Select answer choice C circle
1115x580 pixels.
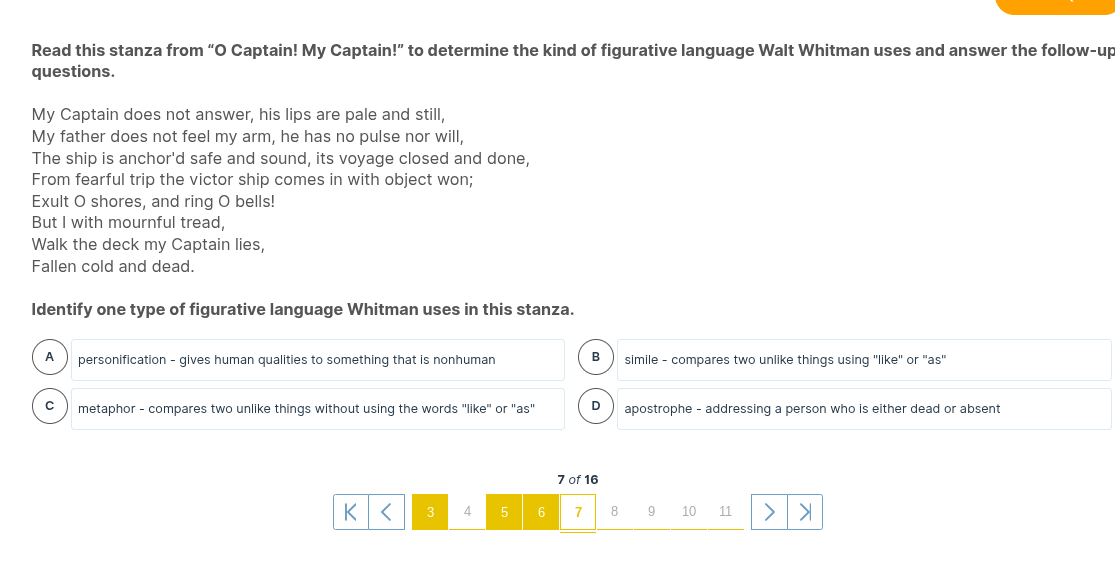(x=50, y=406)
